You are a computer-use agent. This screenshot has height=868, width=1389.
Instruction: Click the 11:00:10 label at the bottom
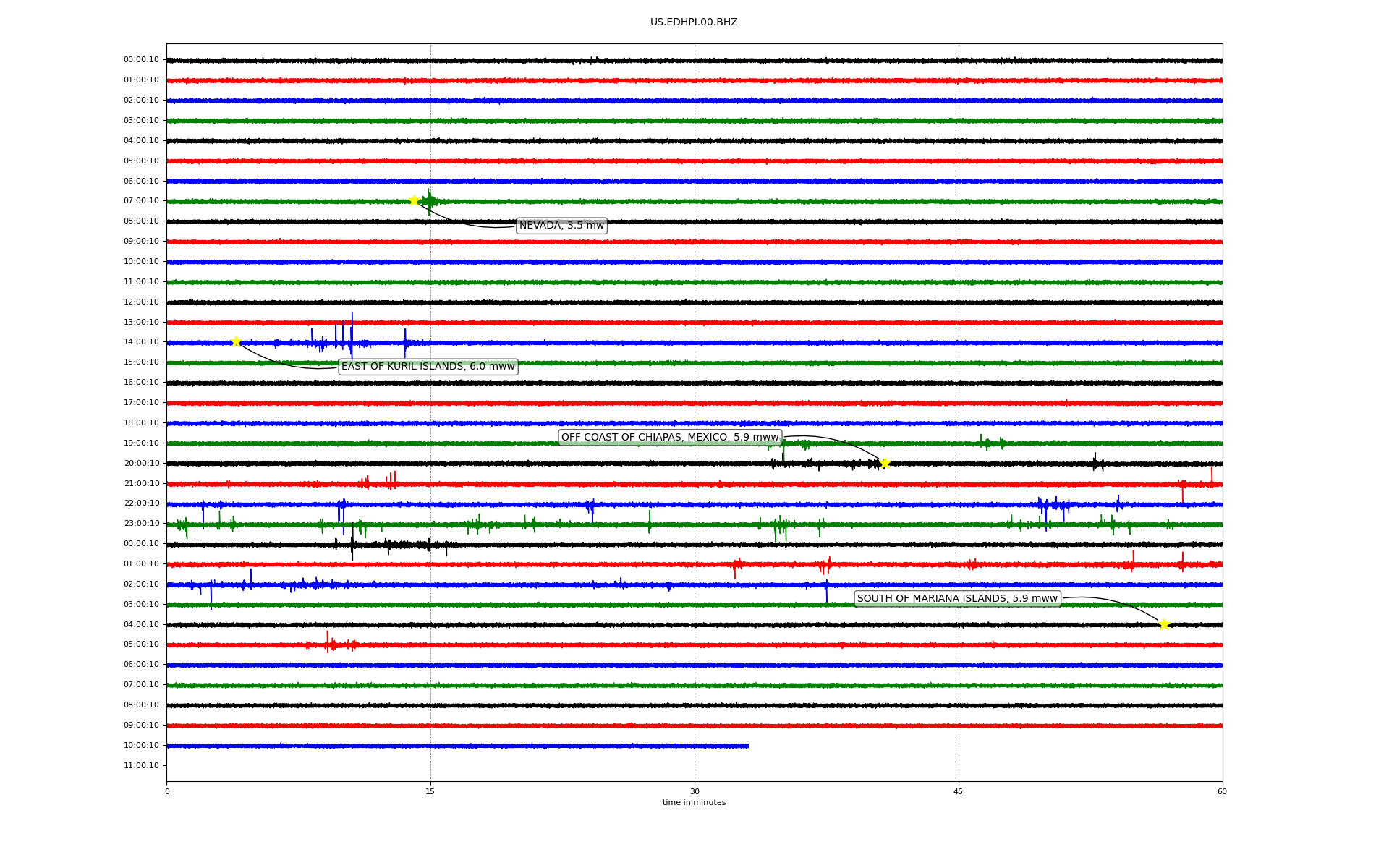click(x=141, y=765)
